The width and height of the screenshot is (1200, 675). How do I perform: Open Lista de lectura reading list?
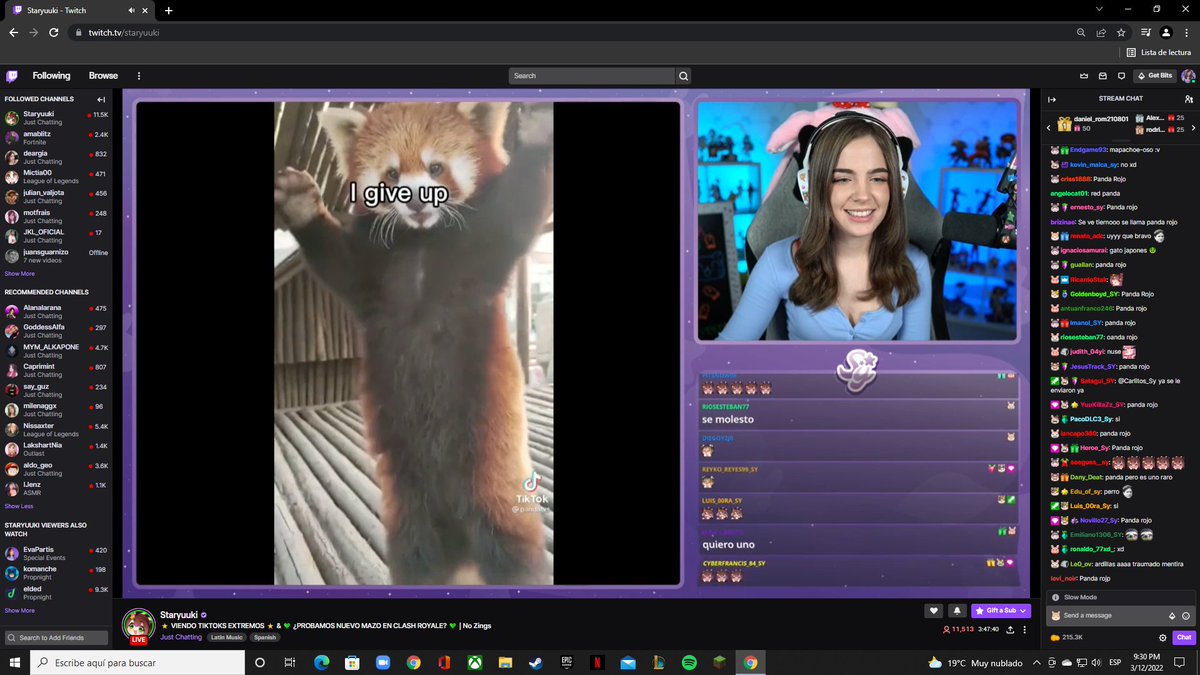pyautogui.click(x=1159, y=52)
